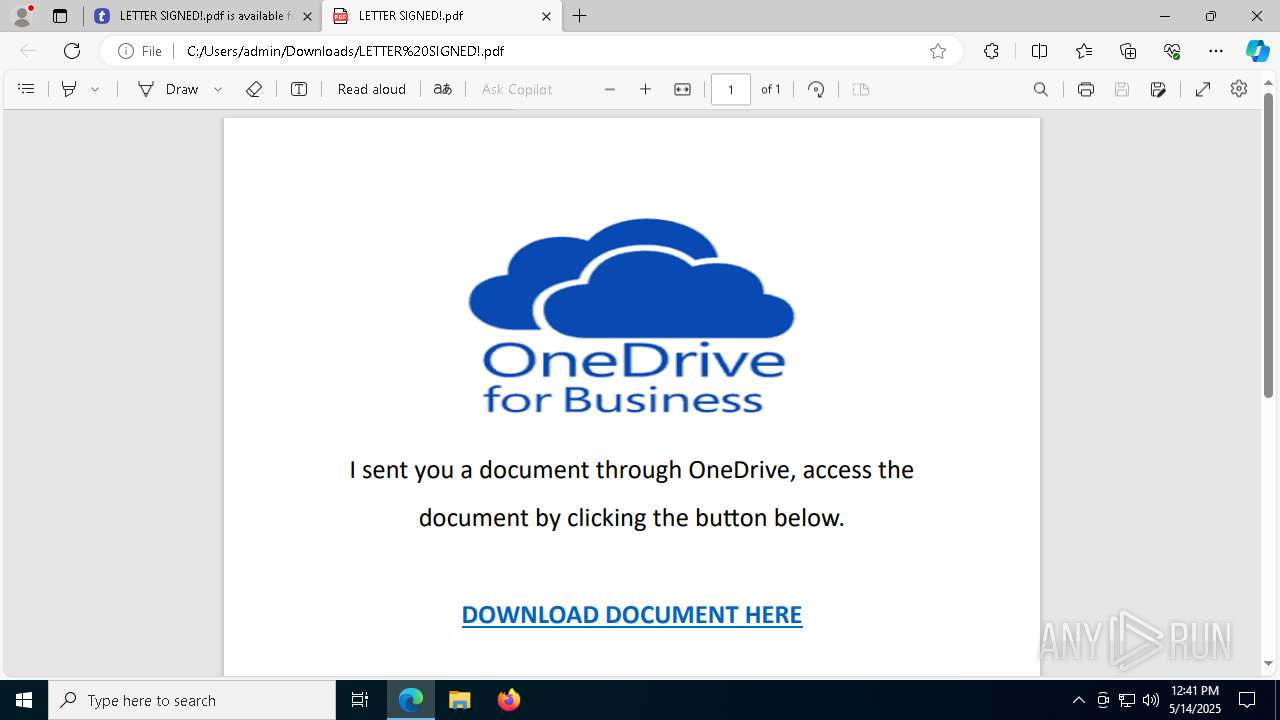Click the address bar file path
Screen dimensions: 1280x720
click(x=345, y=51)
